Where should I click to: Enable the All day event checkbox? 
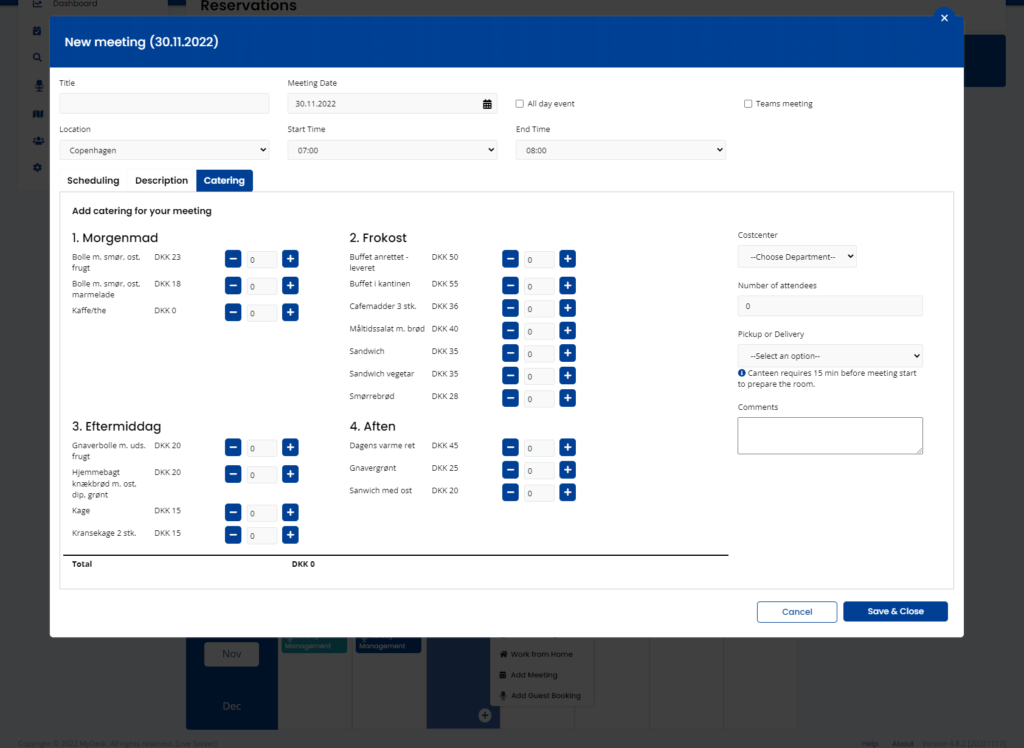(520, 104)
